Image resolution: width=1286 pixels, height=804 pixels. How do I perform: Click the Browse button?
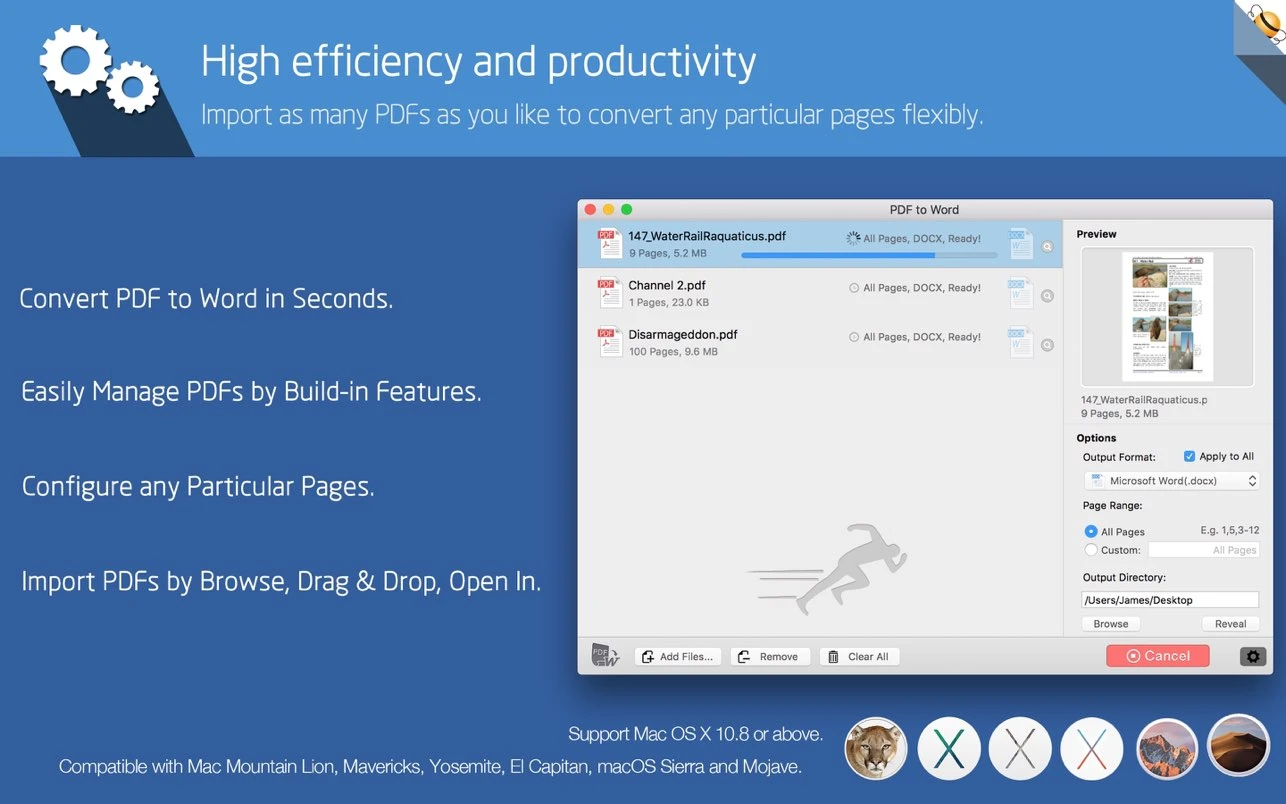point(1111,624)
